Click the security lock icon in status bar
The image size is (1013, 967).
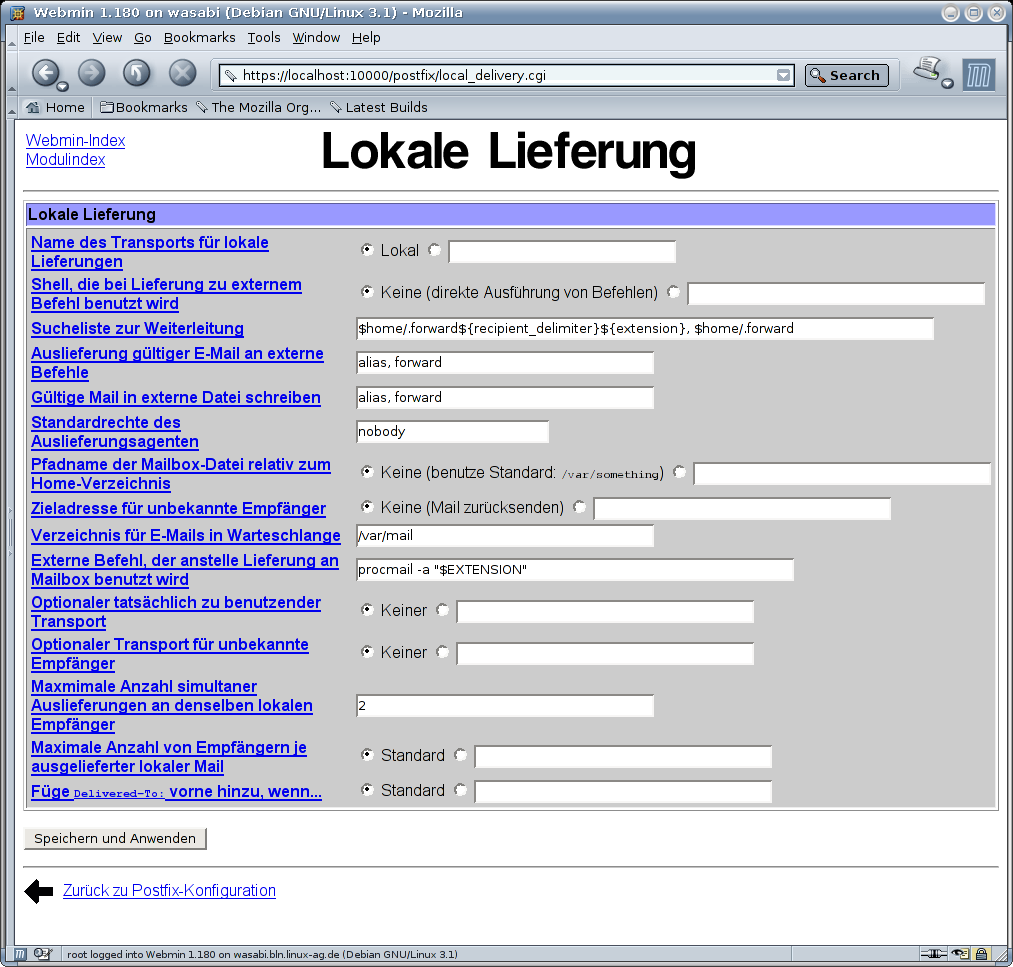click(981, 954)
